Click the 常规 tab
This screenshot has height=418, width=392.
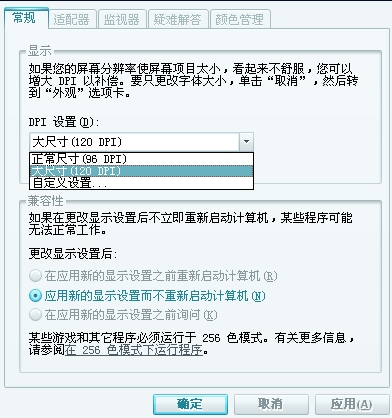[x=26, y=18]
